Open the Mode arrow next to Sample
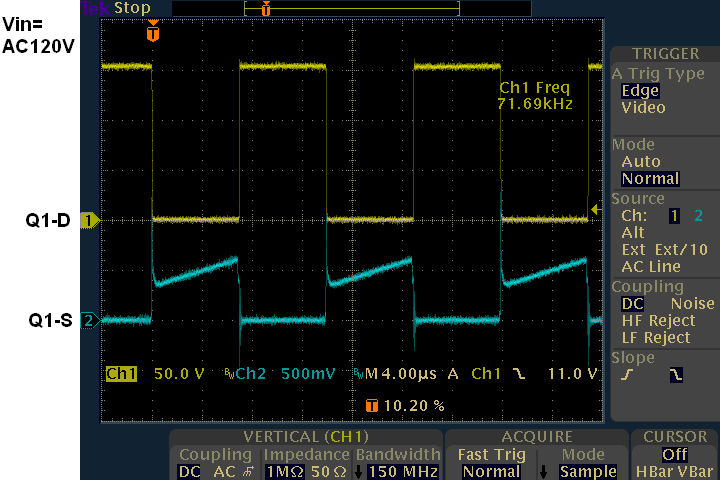 [x=543, y=471]
